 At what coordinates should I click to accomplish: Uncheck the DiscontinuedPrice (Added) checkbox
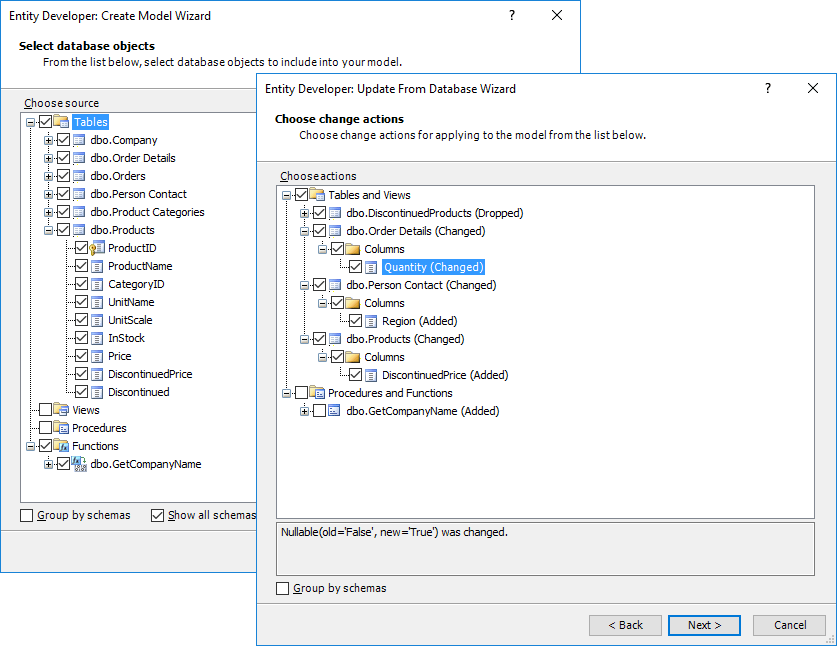click(355, 375)
